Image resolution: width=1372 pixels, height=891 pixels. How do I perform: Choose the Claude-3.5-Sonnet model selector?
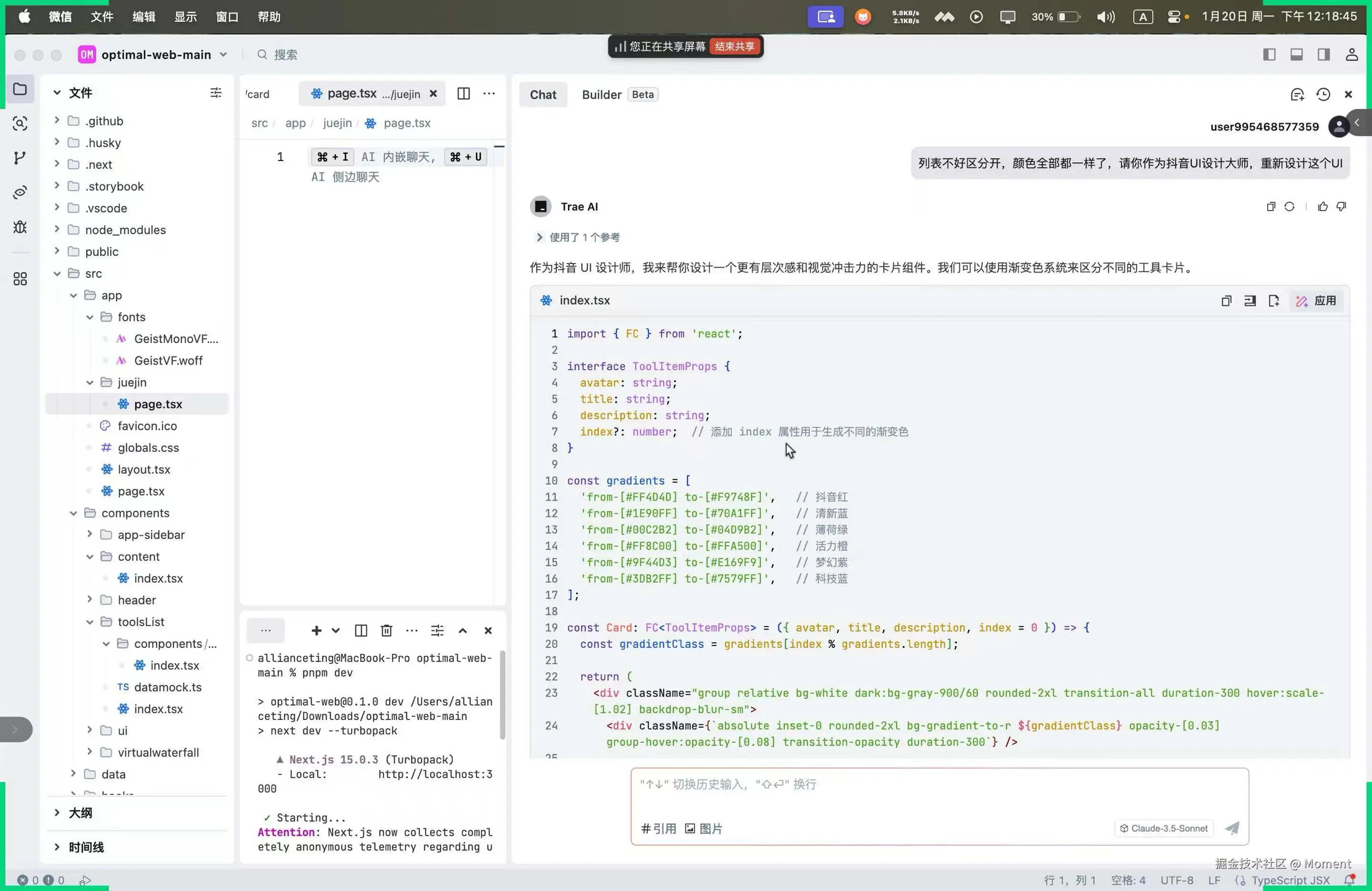click(1164, 828)
